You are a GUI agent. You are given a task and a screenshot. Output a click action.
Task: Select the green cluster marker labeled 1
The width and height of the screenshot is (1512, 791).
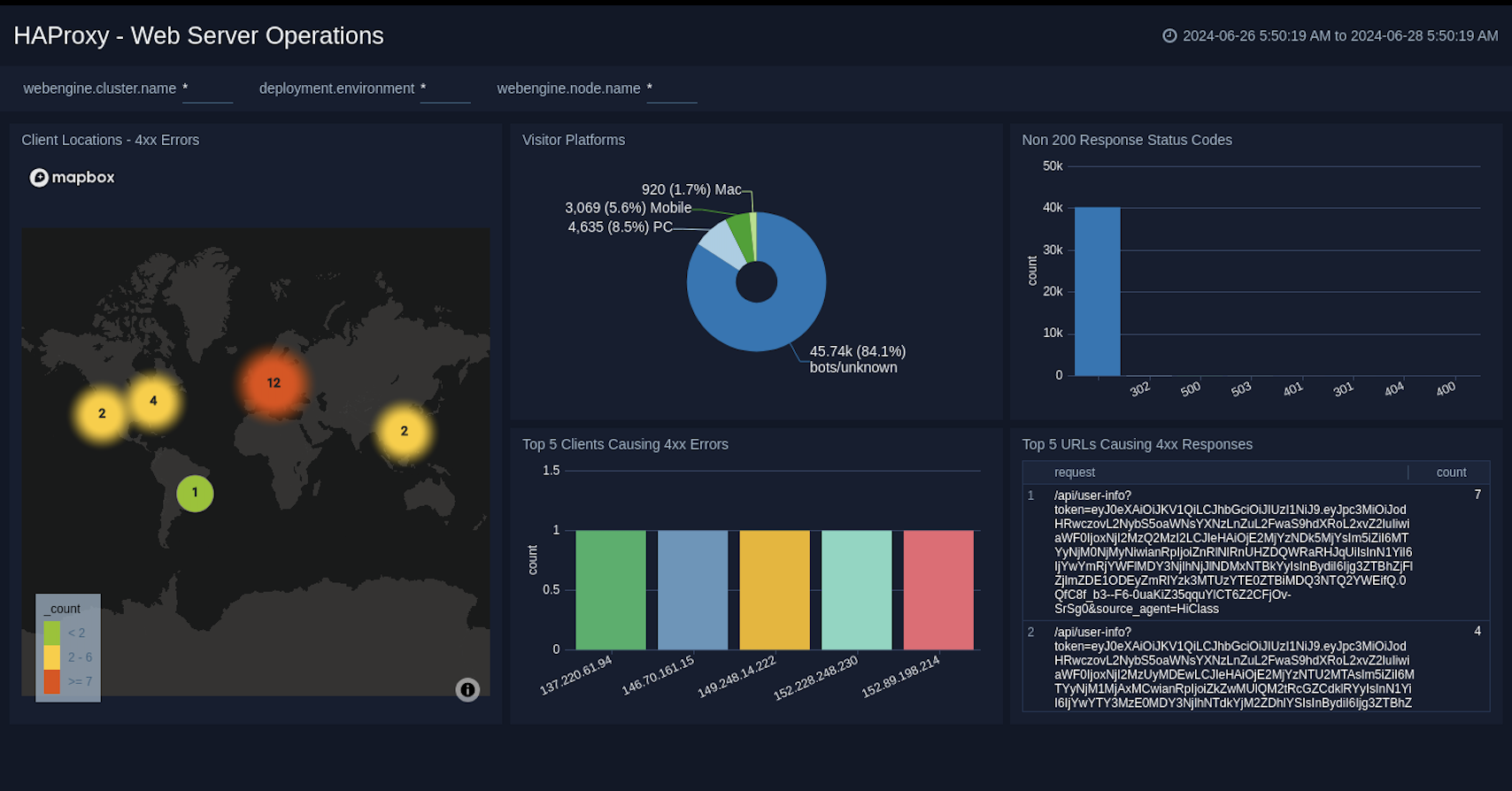[x=195, y=493]
